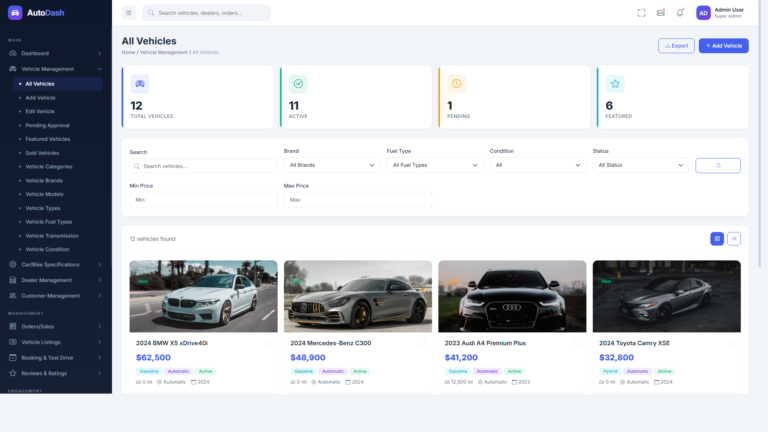Open the messages envelope icon

[661, 13]
